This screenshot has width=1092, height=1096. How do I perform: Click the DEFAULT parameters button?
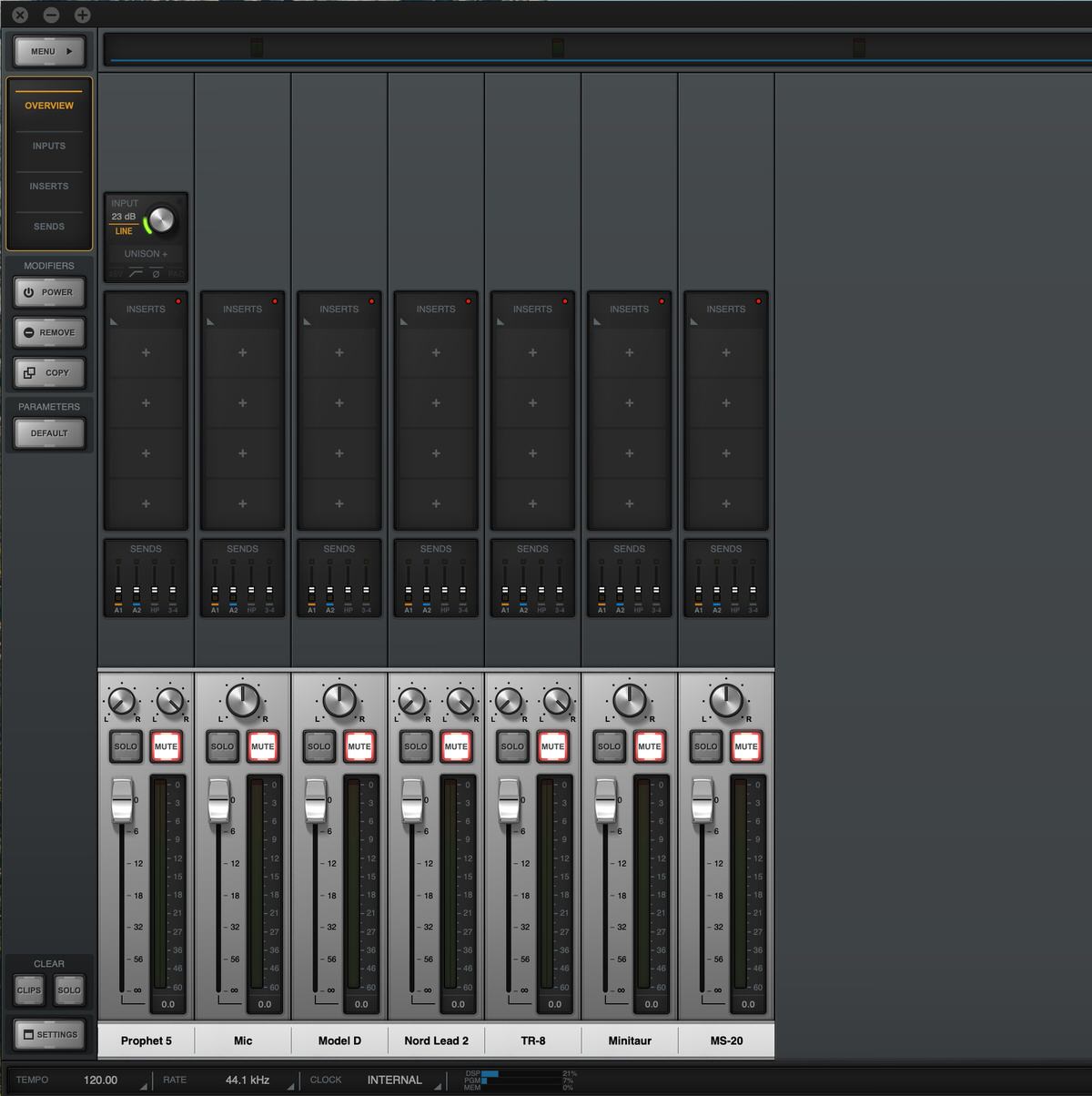tap(49, 433)
